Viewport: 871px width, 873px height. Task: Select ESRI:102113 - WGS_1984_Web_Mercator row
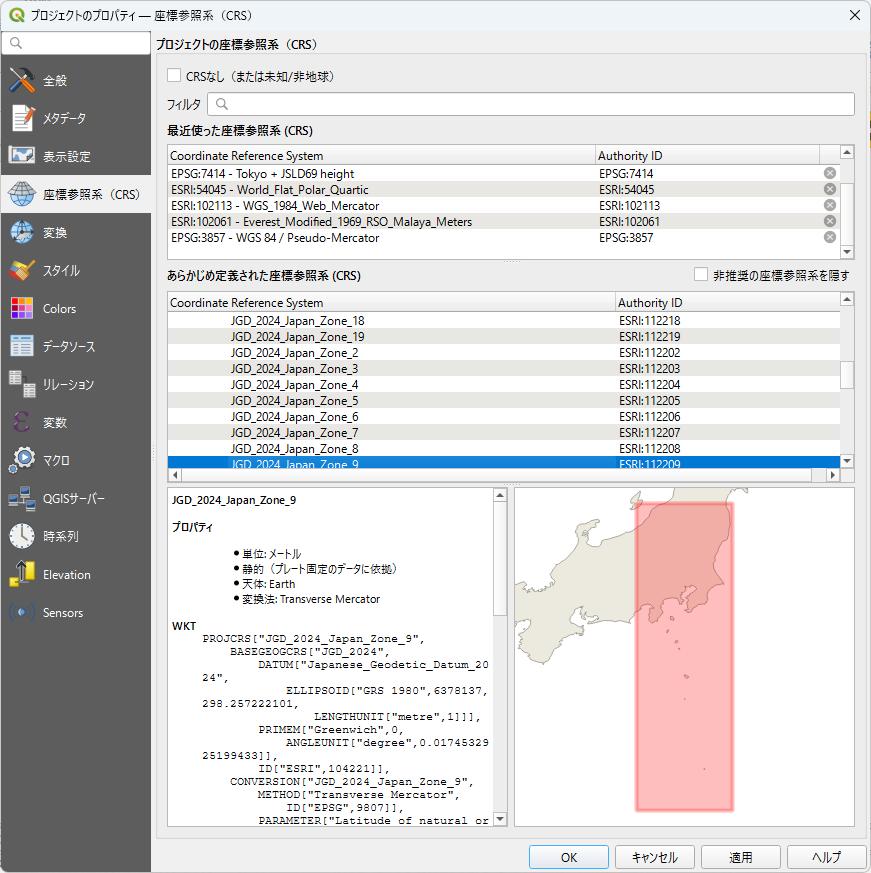503,205
